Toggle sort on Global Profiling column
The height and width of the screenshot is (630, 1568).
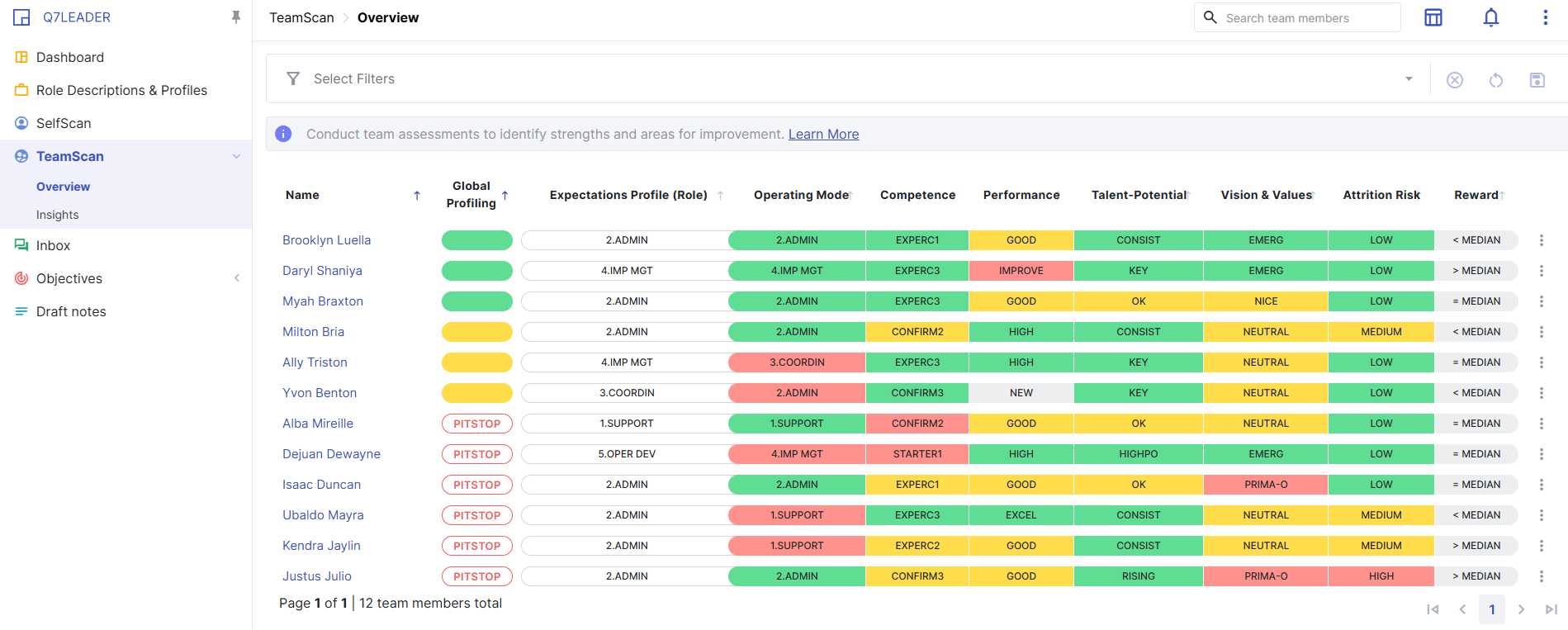coord(505,196)
